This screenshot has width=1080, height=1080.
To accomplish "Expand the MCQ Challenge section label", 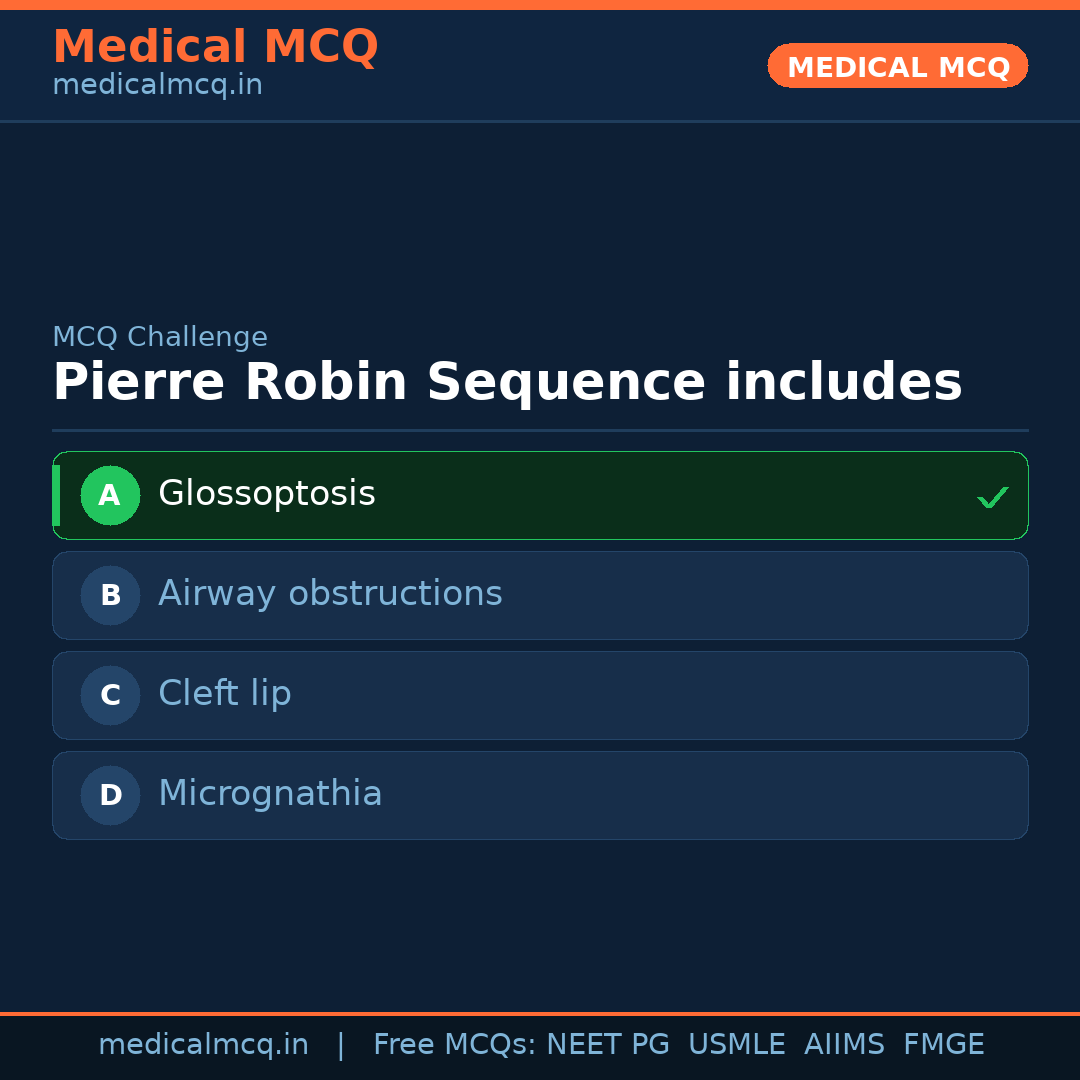I will click(x=160, y=337).
